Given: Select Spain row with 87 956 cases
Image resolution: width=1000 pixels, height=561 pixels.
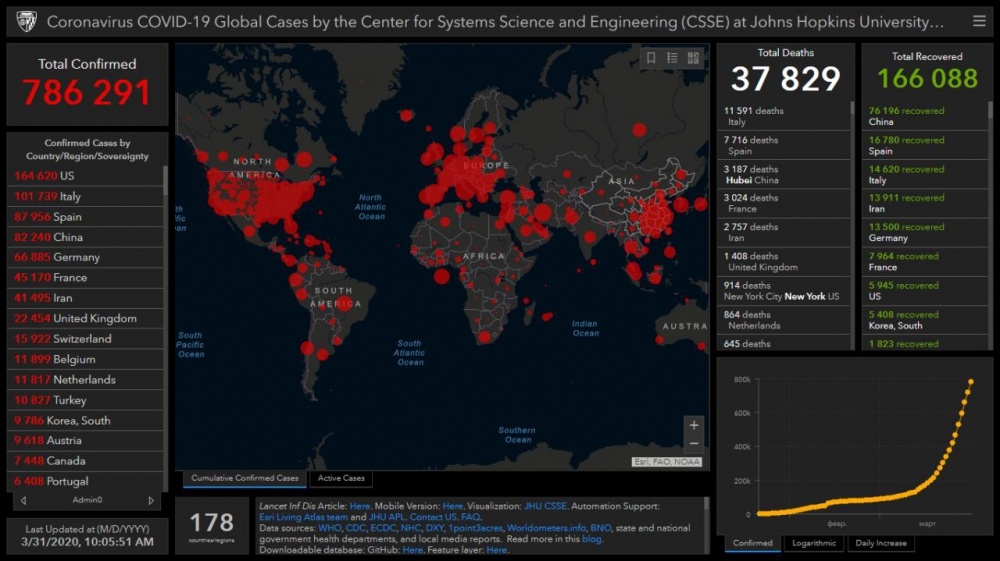Looking at the screenshot, I should (85, 217).
